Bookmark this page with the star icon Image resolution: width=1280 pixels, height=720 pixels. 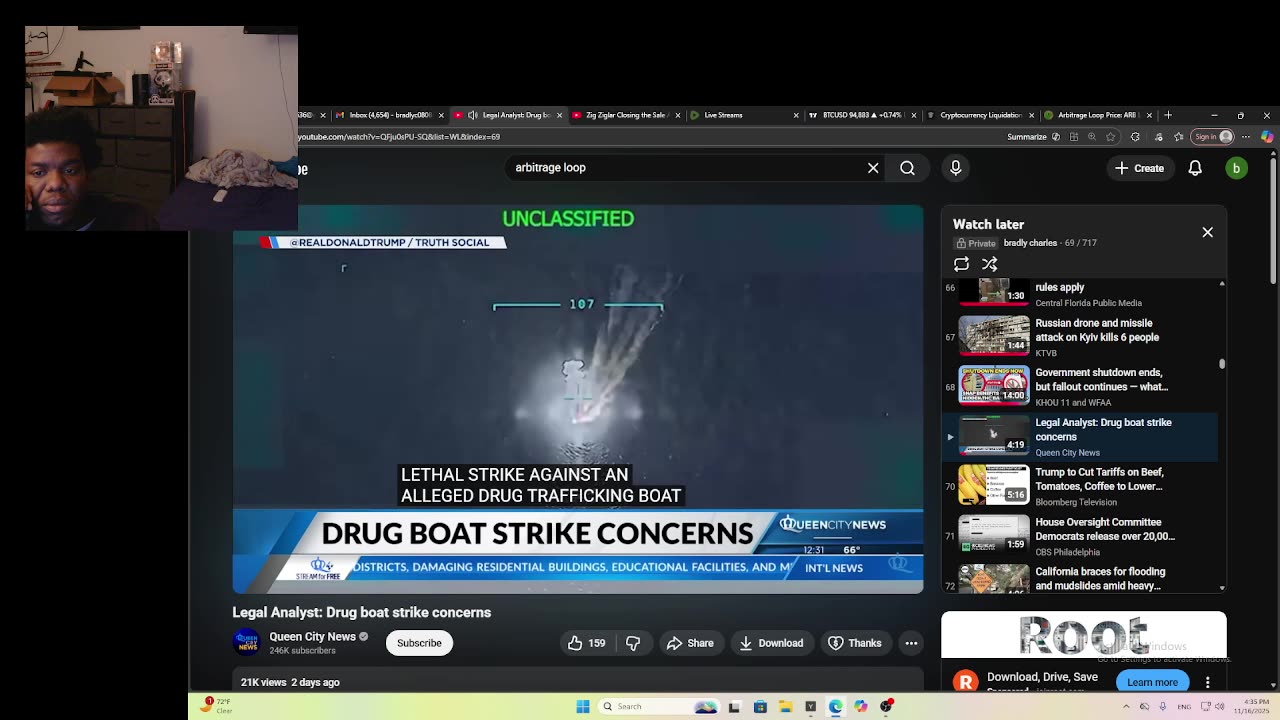1111,137
